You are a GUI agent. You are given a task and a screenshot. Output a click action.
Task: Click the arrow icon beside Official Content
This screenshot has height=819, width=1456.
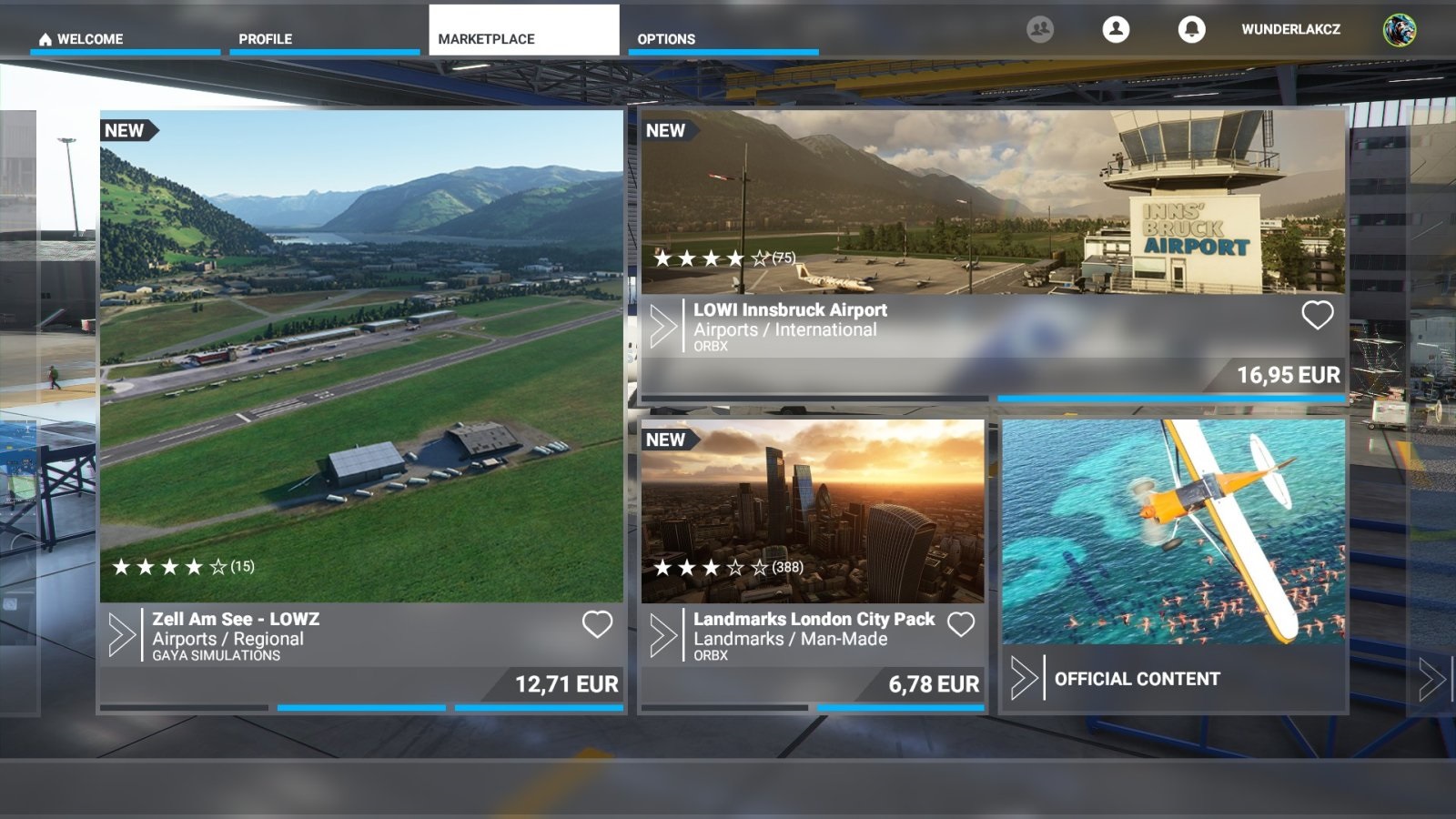click(x=1024, y=678)
